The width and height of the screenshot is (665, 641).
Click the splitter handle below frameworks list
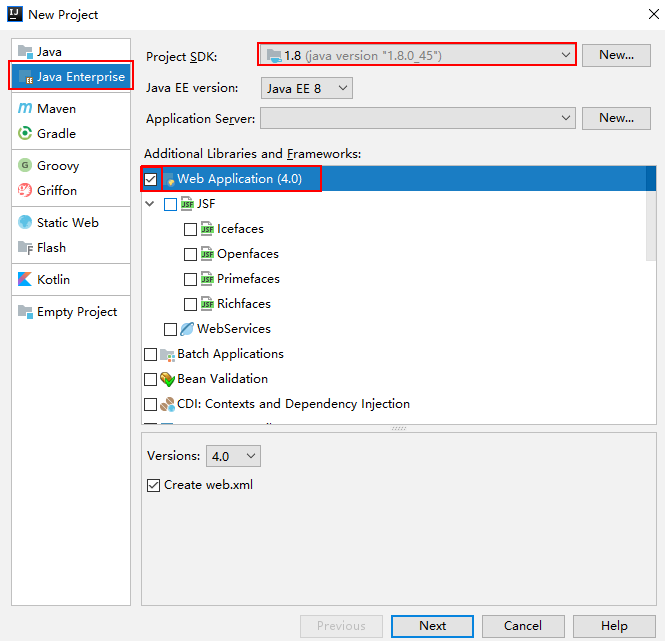(x=399, y=428)
